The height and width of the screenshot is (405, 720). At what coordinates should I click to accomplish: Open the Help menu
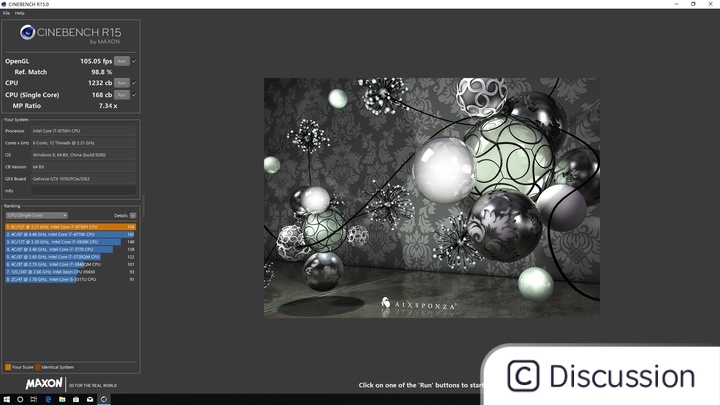point(19,13)
